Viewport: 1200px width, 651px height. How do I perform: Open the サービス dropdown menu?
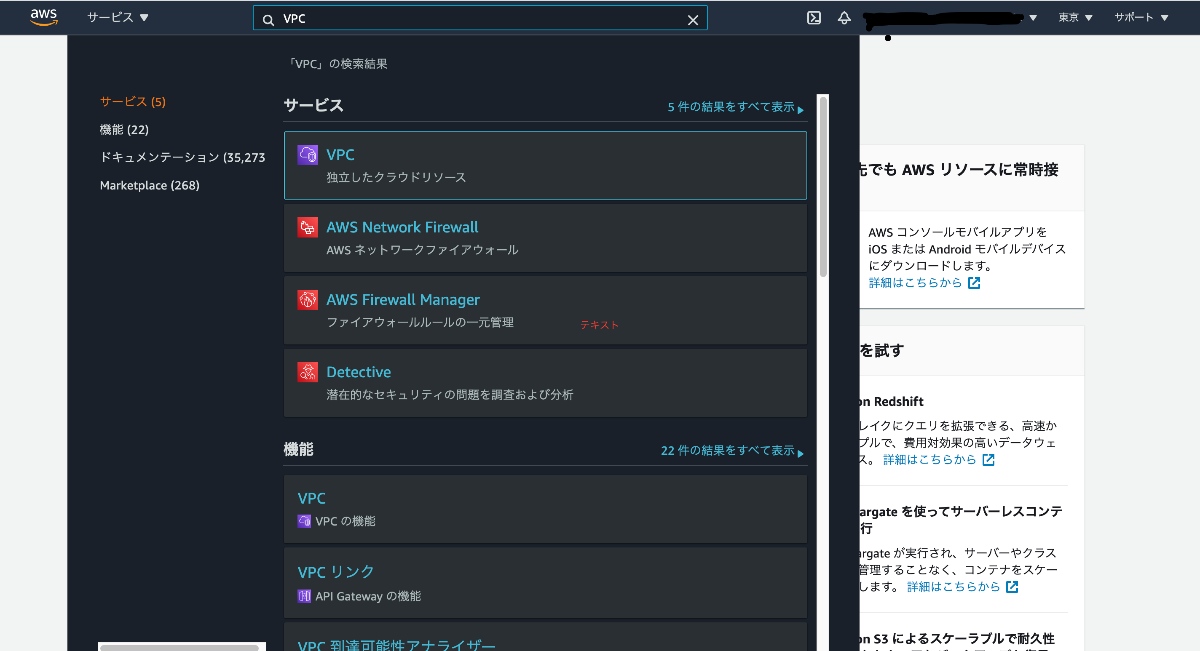coord(118,17)
